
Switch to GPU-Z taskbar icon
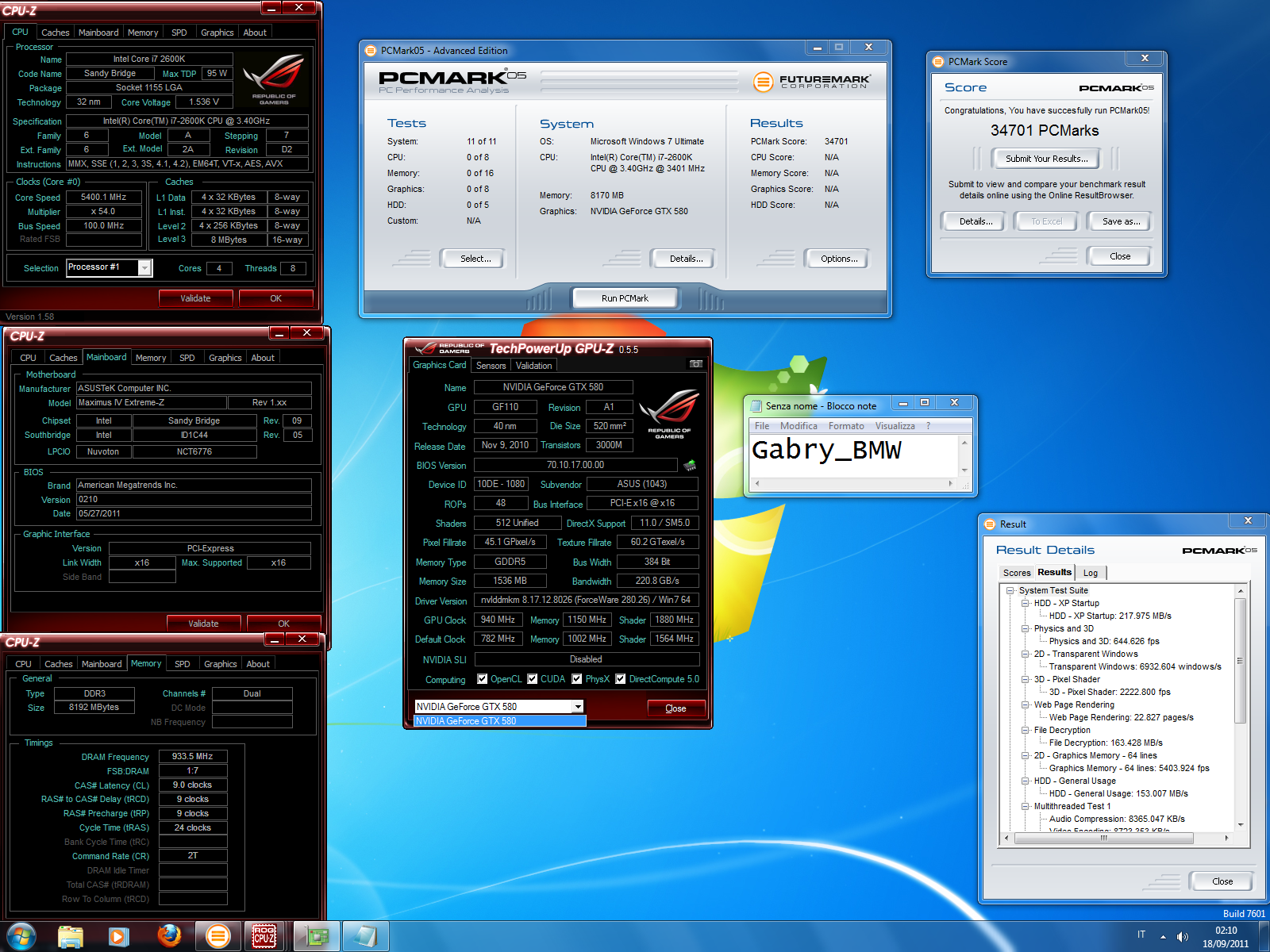coord(317,937)
